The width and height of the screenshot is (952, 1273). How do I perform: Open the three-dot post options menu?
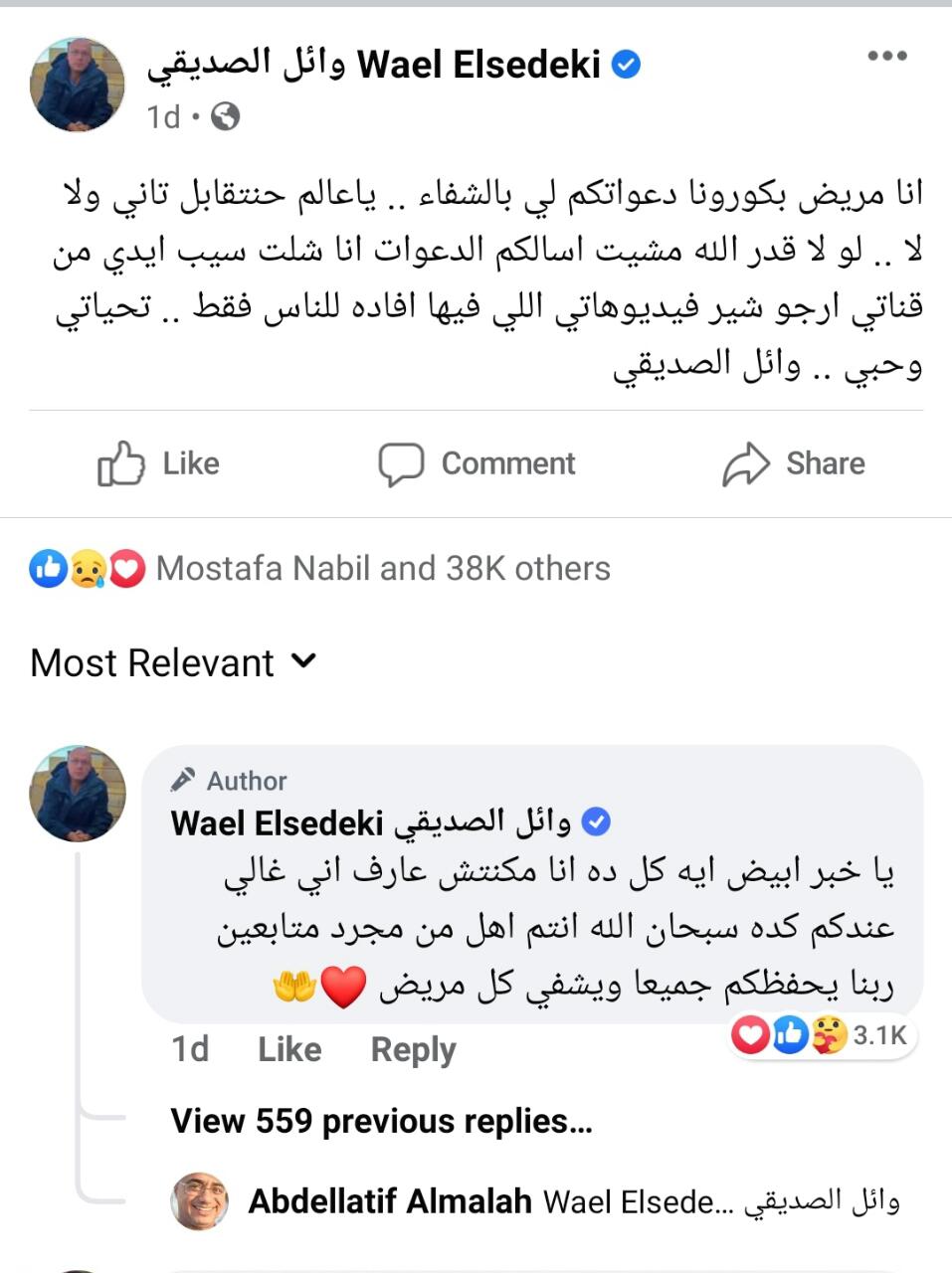tap(886, 57)
